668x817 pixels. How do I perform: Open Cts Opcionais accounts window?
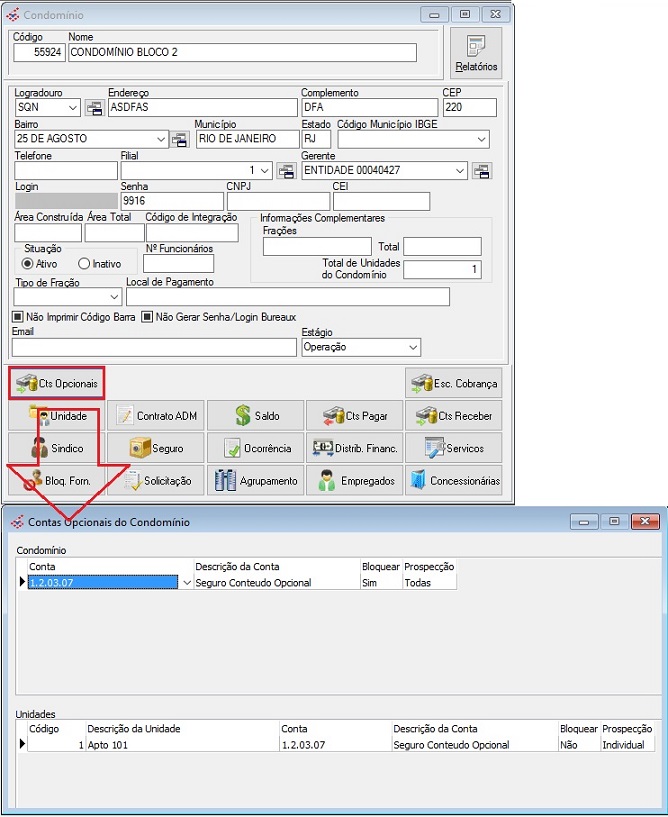click(58, 383)
